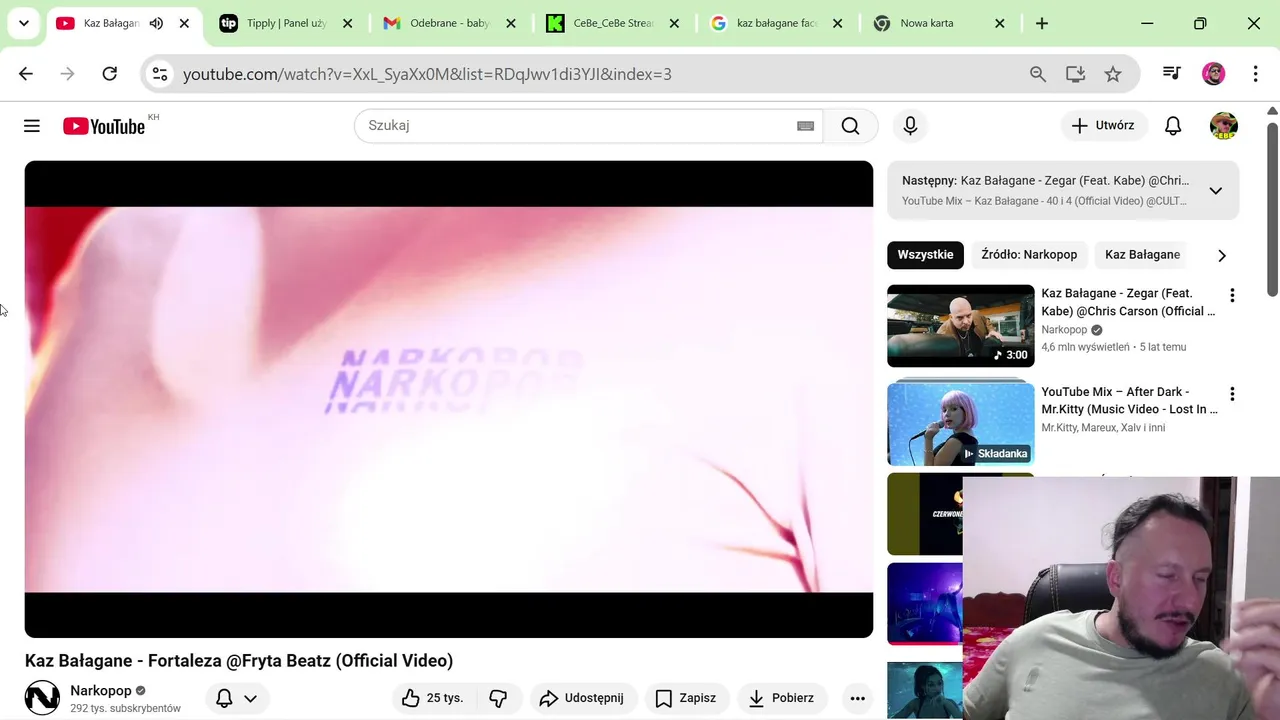The width and height of the screenshot is (1280, 720).
Task: Bookmark this page with the star
Action: pos(1113,74)
